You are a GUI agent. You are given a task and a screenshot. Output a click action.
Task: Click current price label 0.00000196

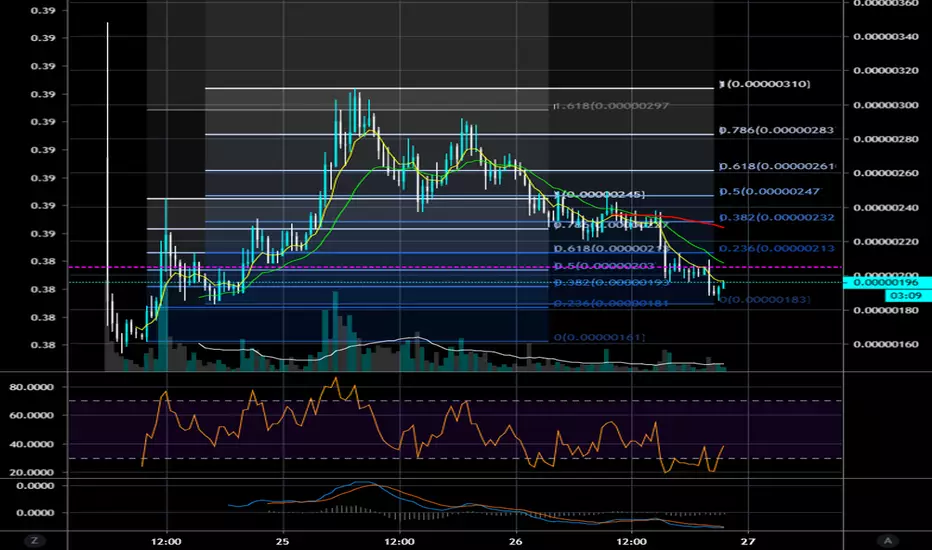[886, 282]
